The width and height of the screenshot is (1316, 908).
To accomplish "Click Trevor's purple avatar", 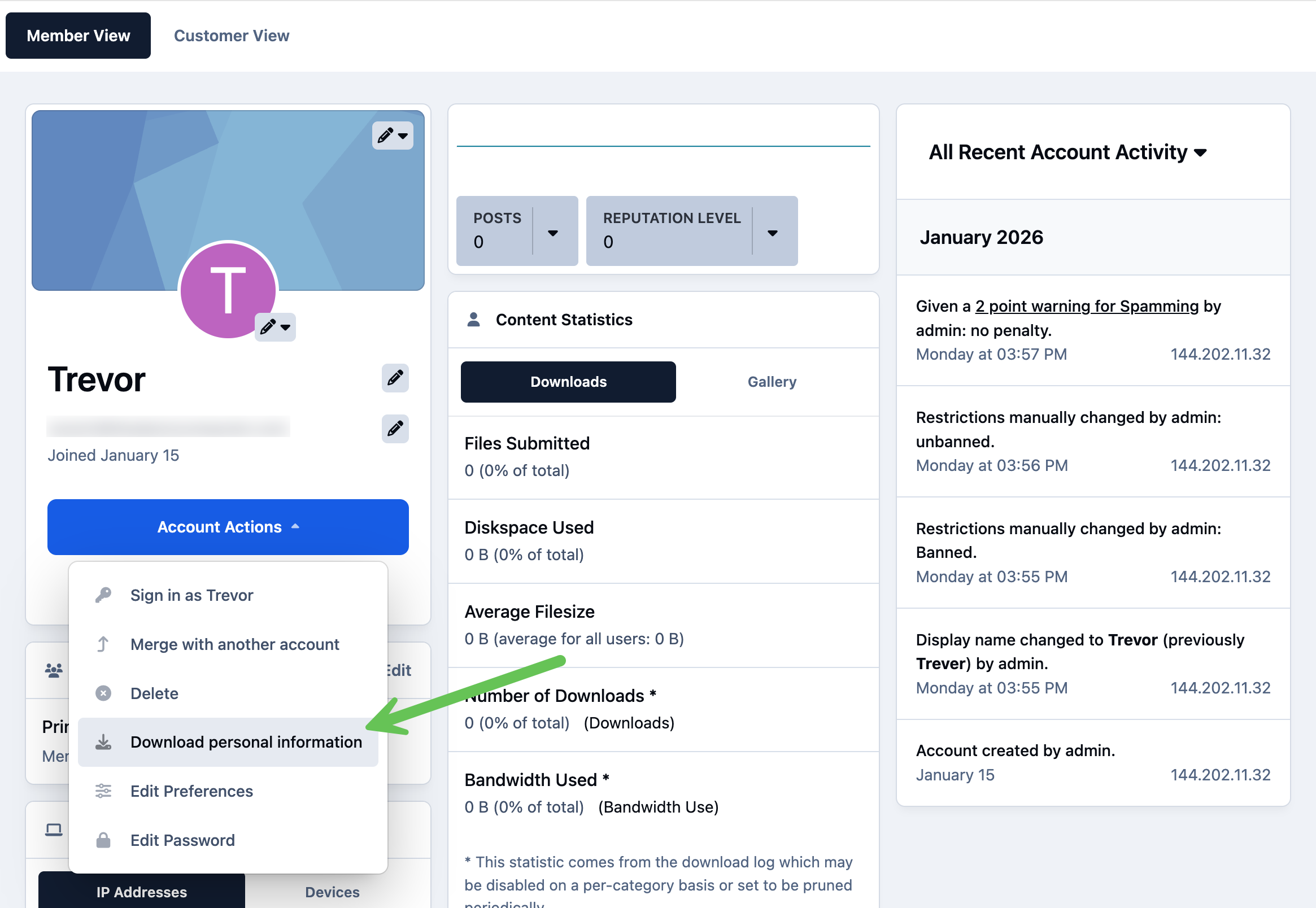I will point(228,290).
